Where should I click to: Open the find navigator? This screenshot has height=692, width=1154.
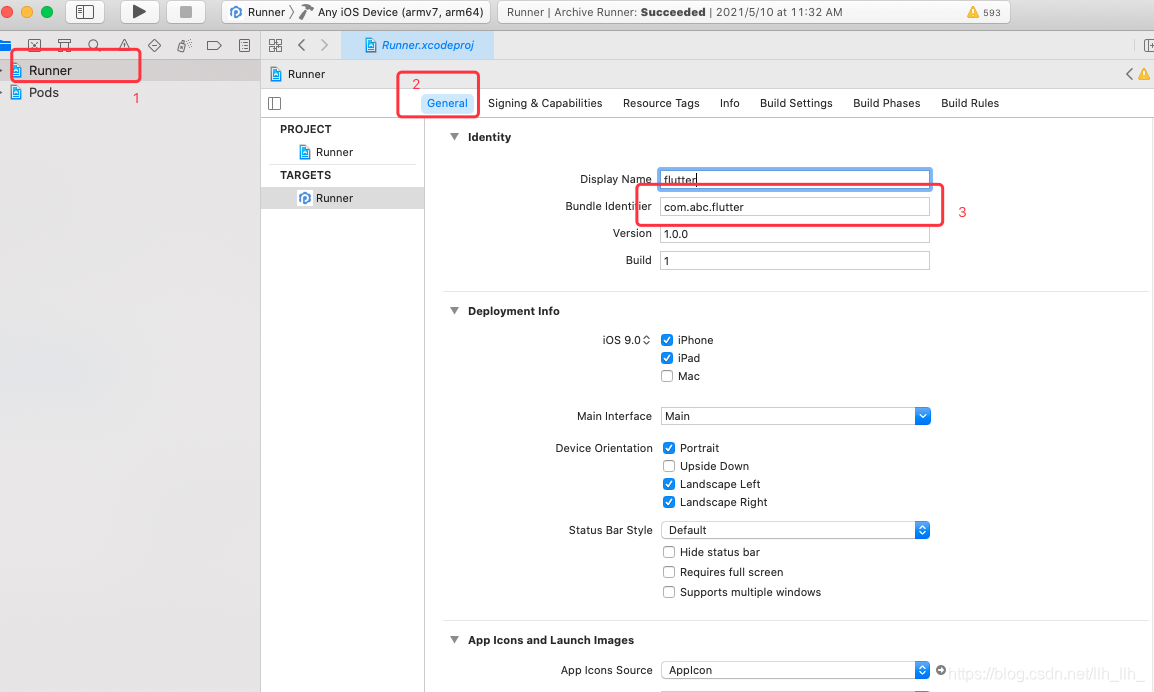click(94, 46)
